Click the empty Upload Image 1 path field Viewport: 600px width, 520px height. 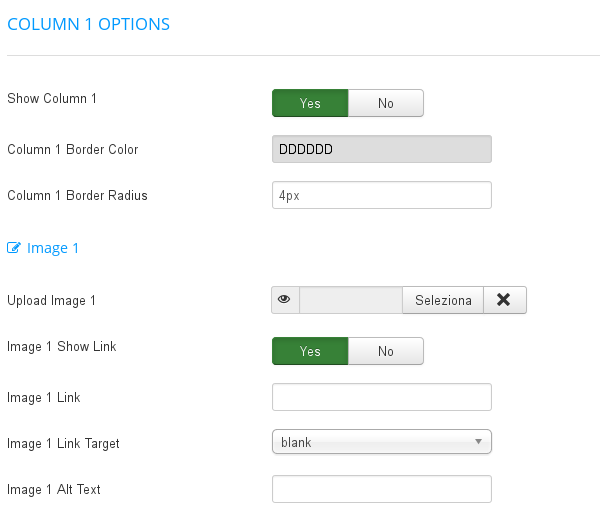point(351,300)
